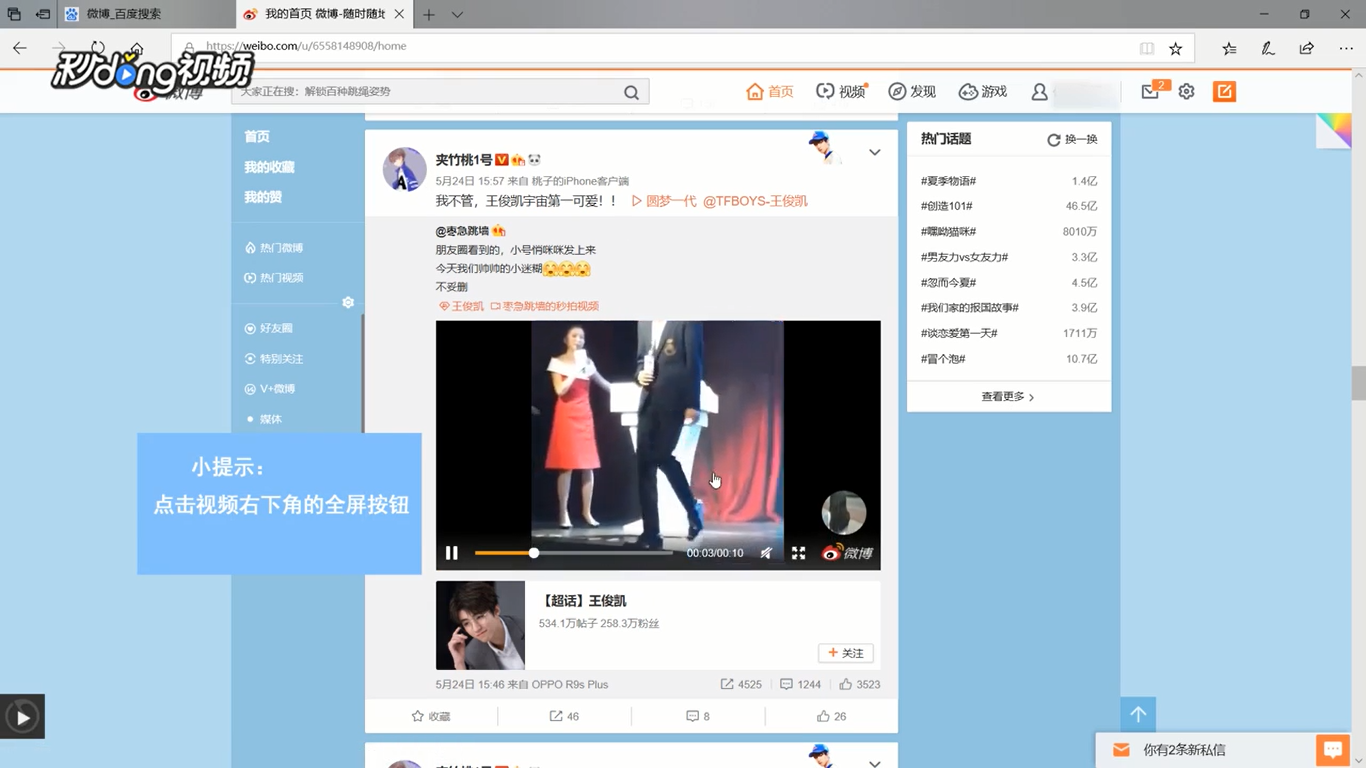Like the post showing 26 likes
Viewport: 1366px width, 768px height.
click(831, 716)
